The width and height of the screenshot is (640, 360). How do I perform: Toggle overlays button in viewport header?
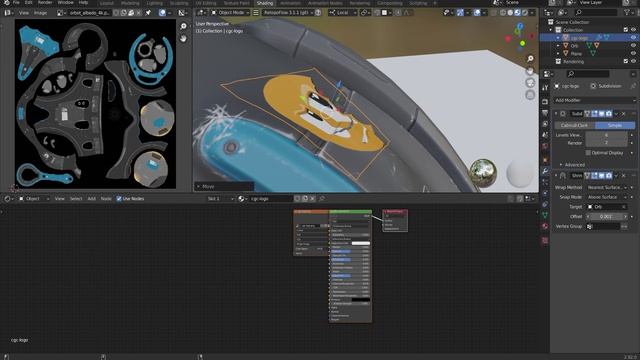click(477, 13)
